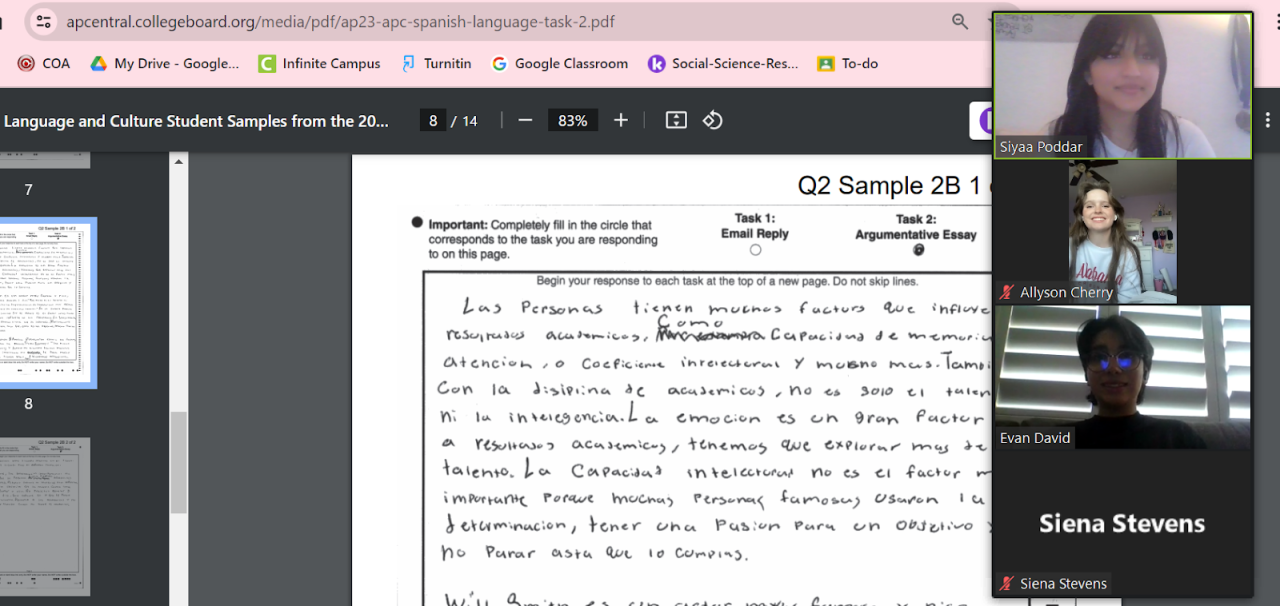The image size is (1280, 606).
Task: Click the Turnitin bookmark icon
Action: click(x=408, y=63)
